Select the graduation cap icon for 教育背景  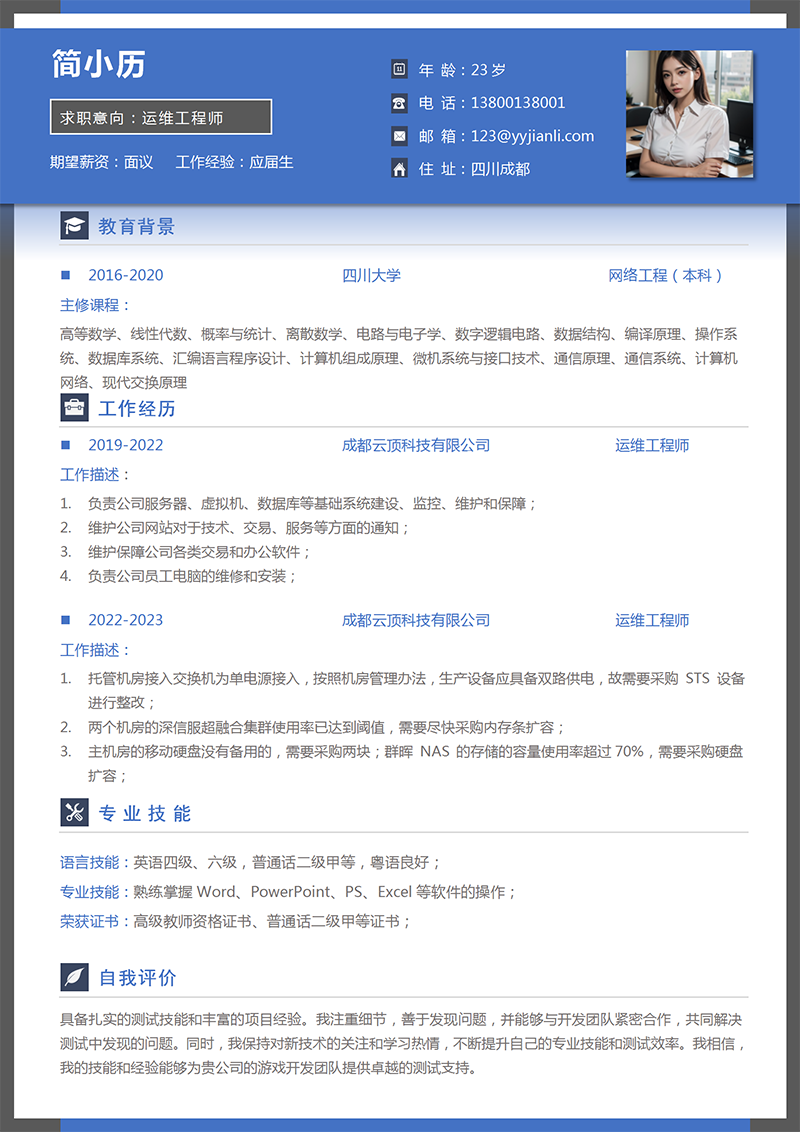tap(75, 226)
